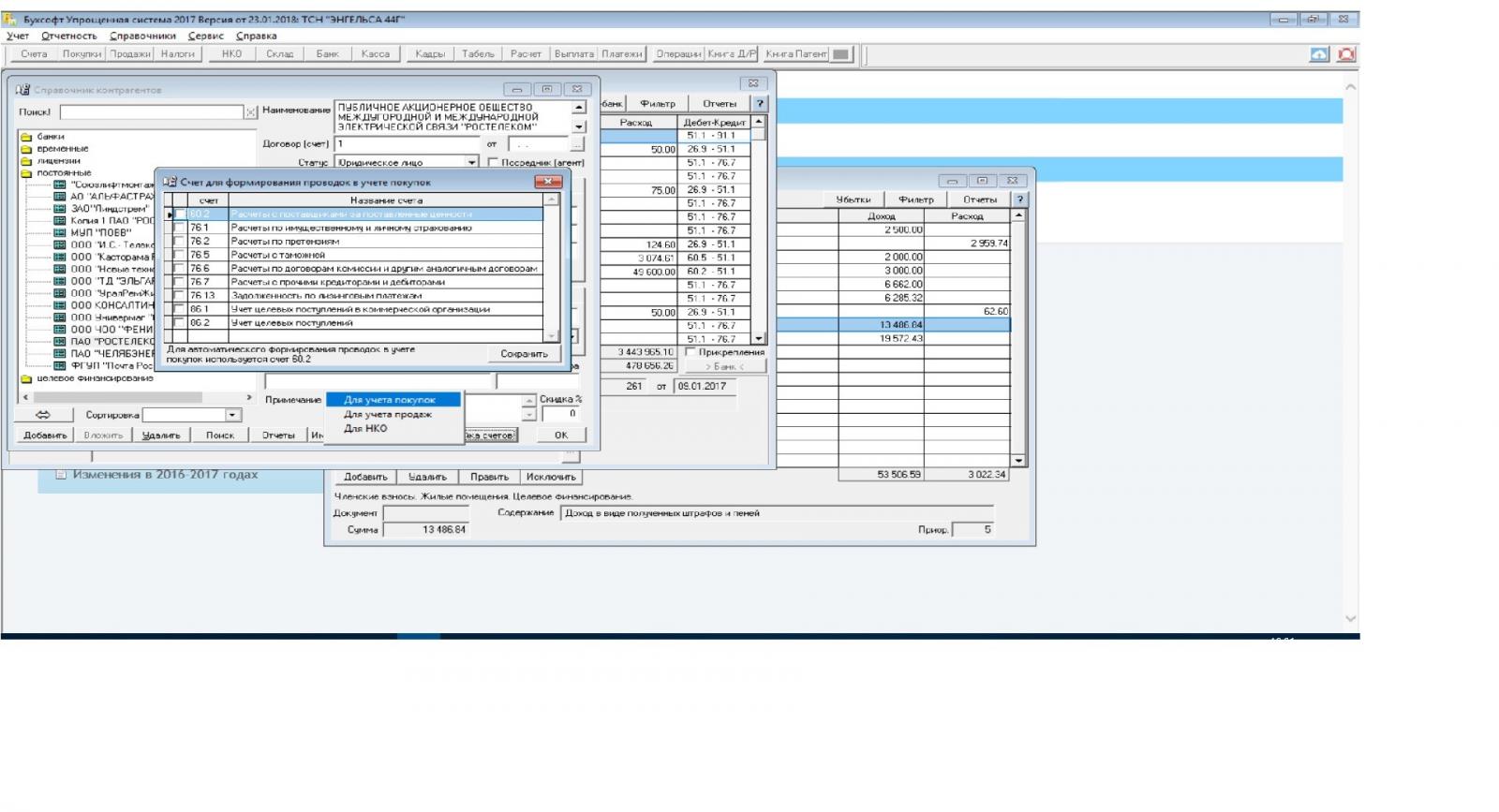
Task: Click the Исключить button
Action: tap(551, 477)
